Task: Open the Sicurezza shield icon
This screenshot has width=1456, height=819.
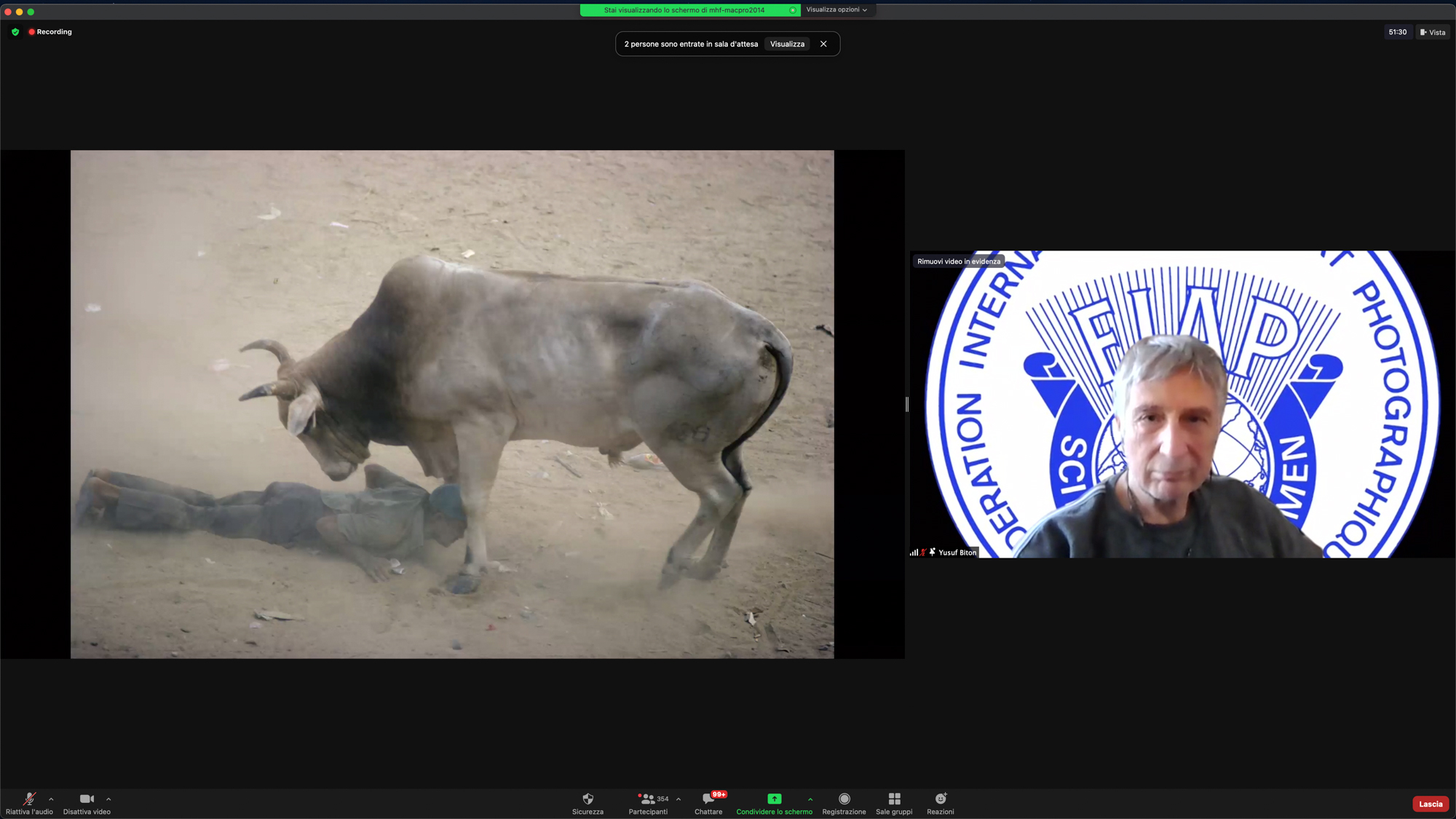Action: pyautogui.click(x=587, y=799)
